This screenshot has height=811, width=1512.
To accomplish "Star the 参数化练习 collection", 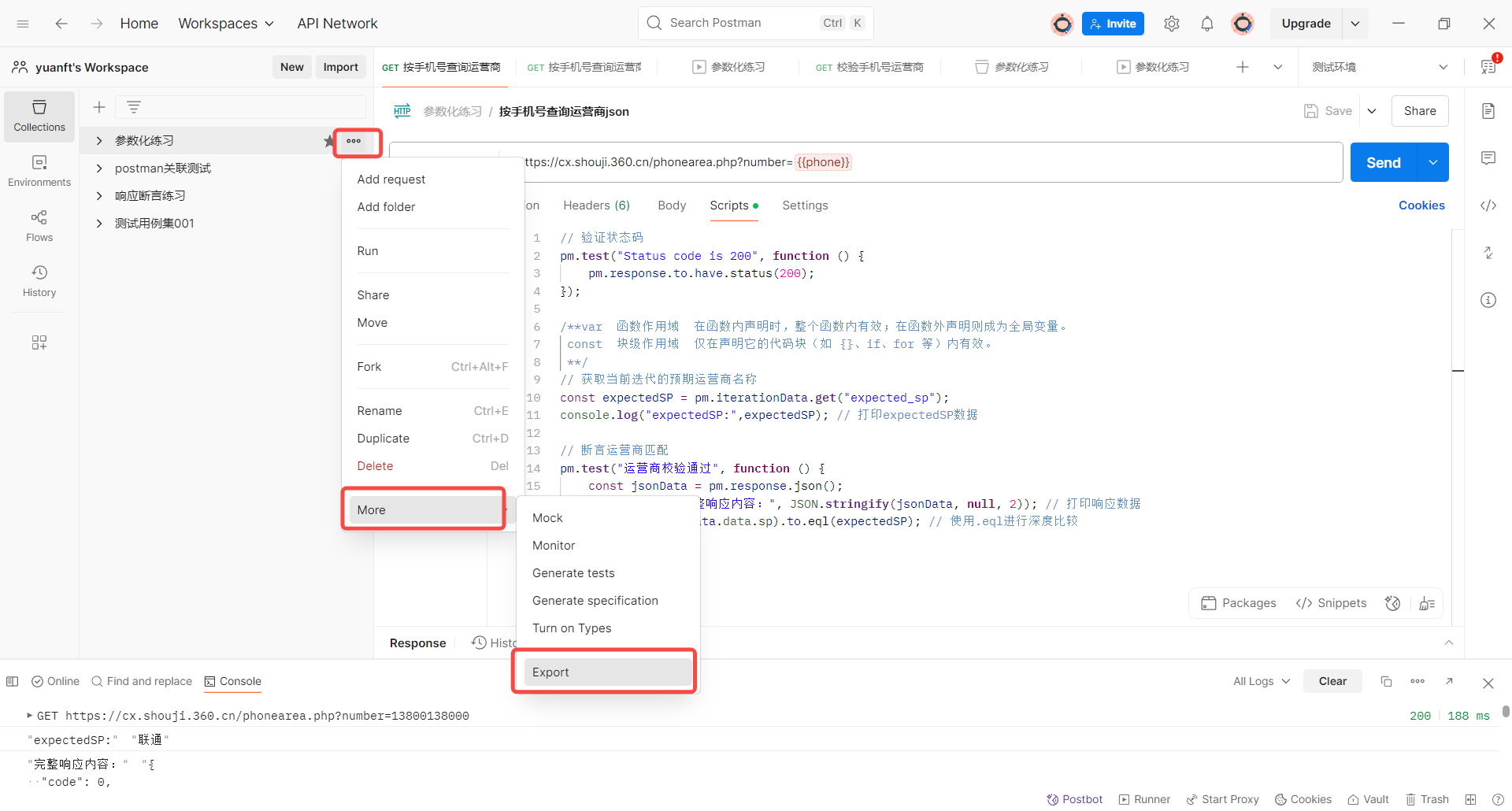I will [328, 141].
